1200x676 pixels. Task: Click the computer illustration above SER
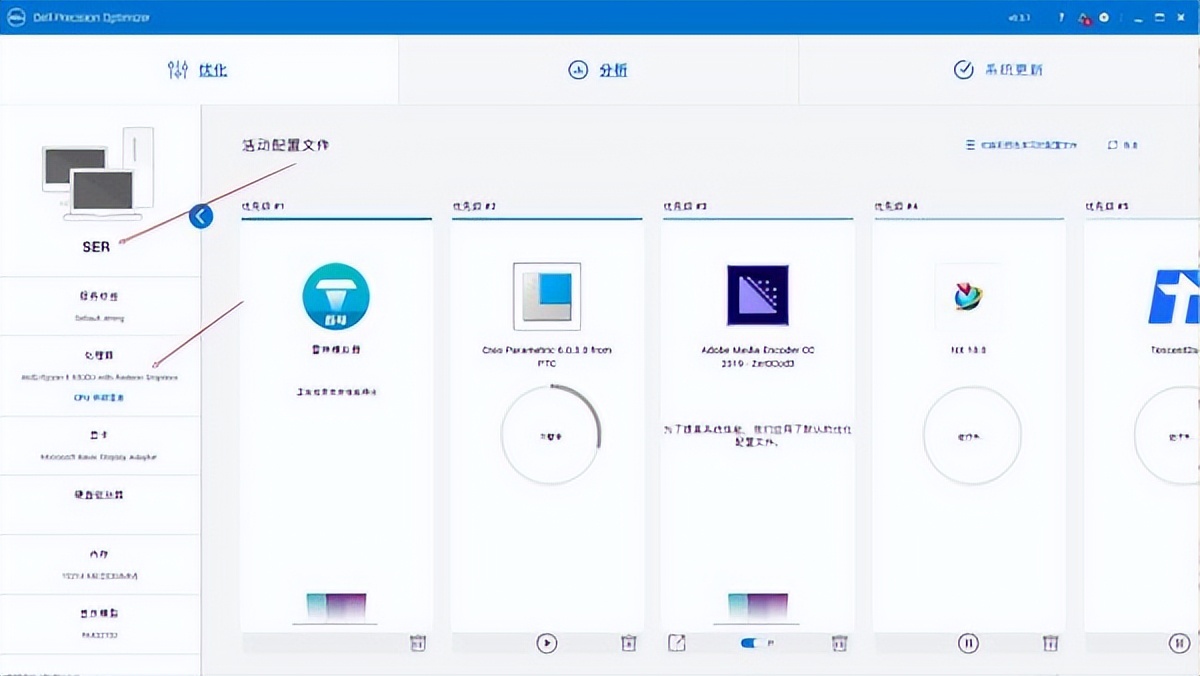pyautogui.click(x=99, y=174)
